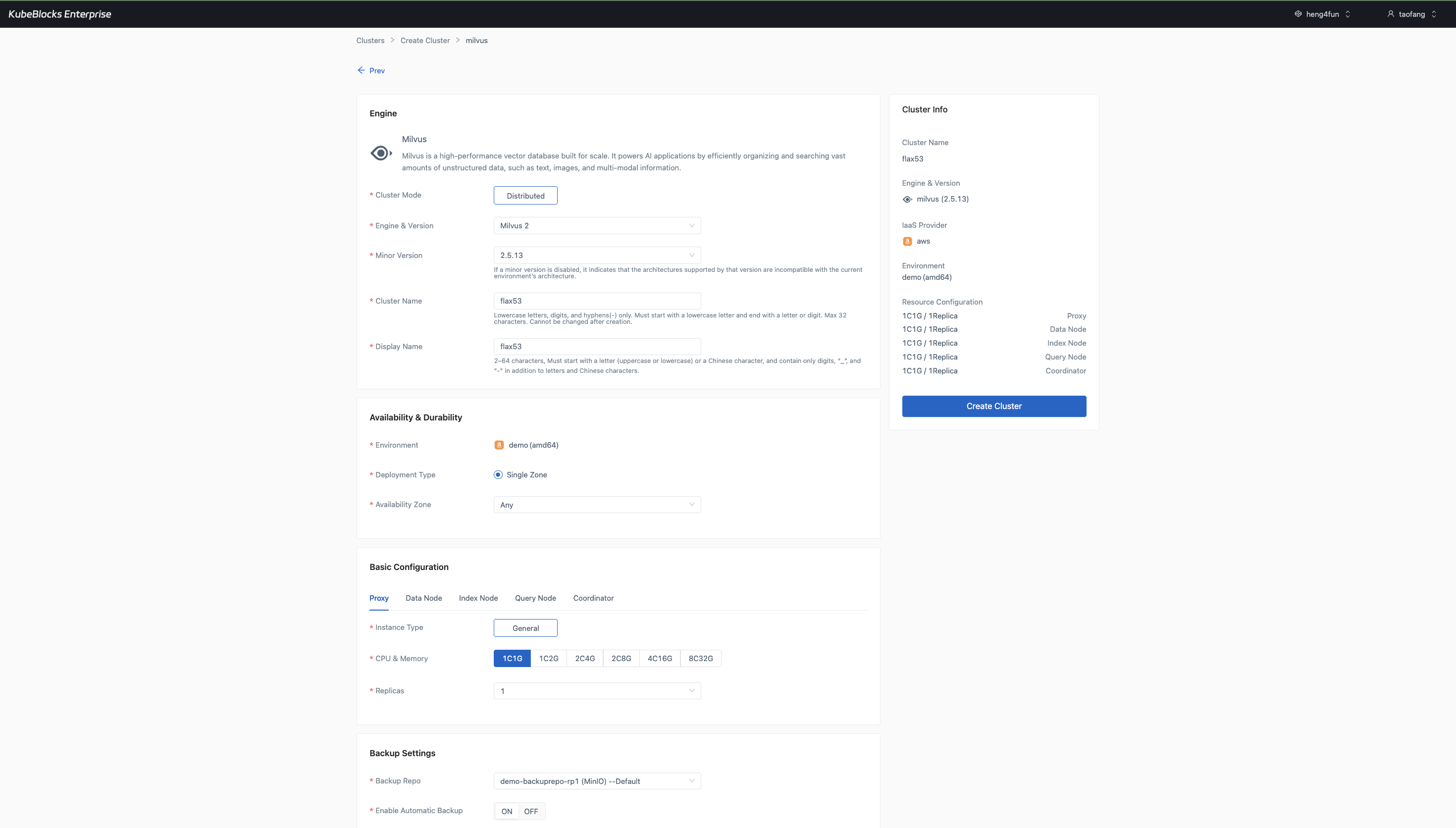Select the 2C8G CPU & Memory option

tap(622, 659)
